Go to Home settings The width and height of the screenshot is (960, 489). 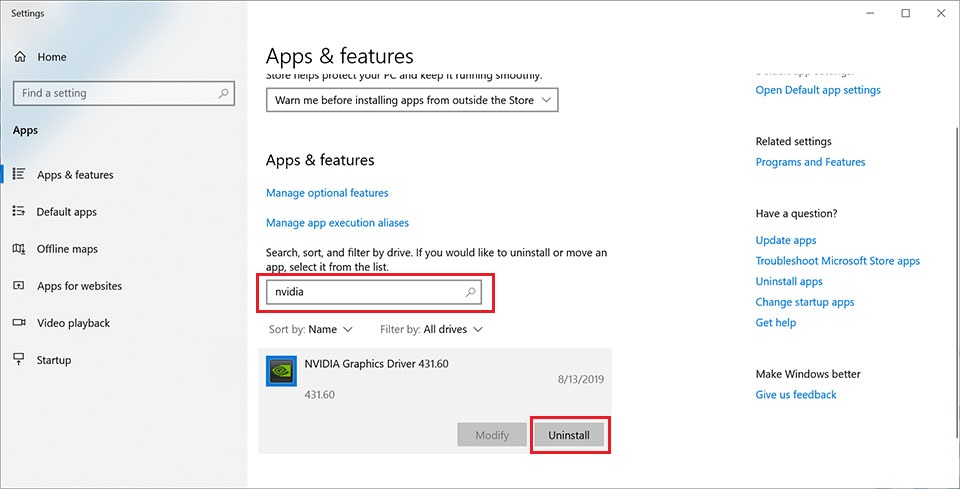point(52,57)
